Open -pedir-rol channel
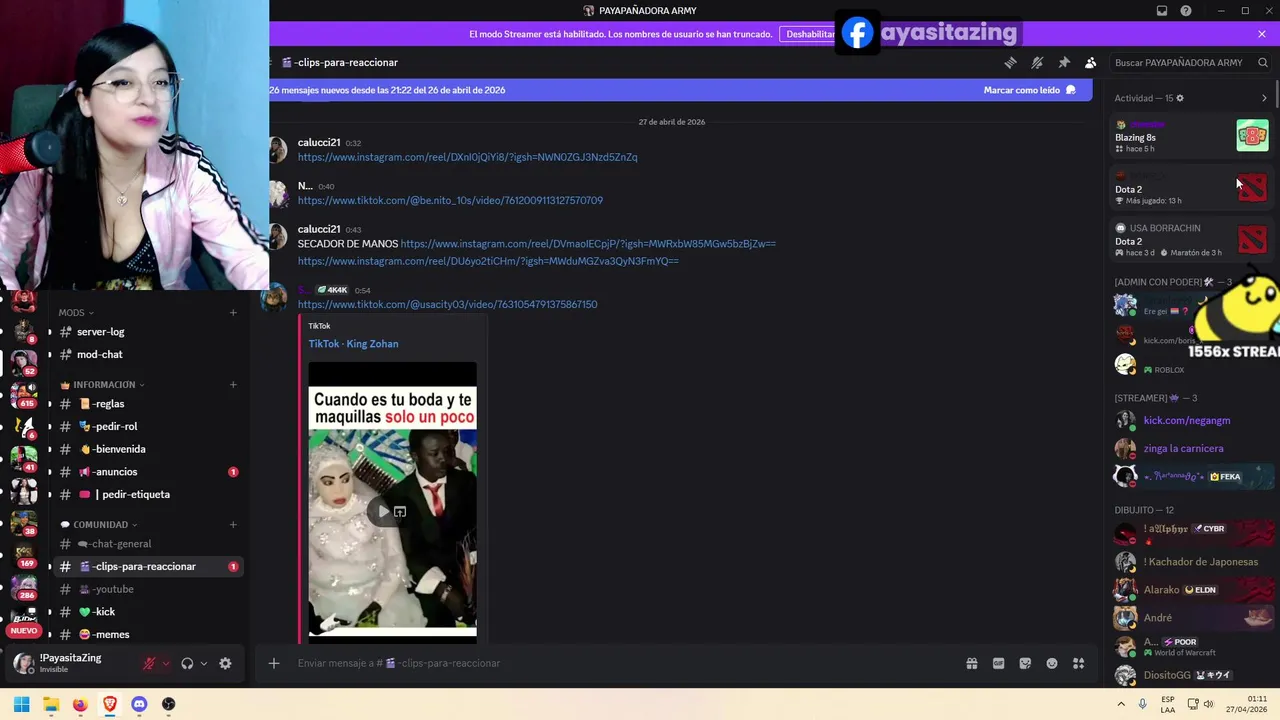 (148, 427)
